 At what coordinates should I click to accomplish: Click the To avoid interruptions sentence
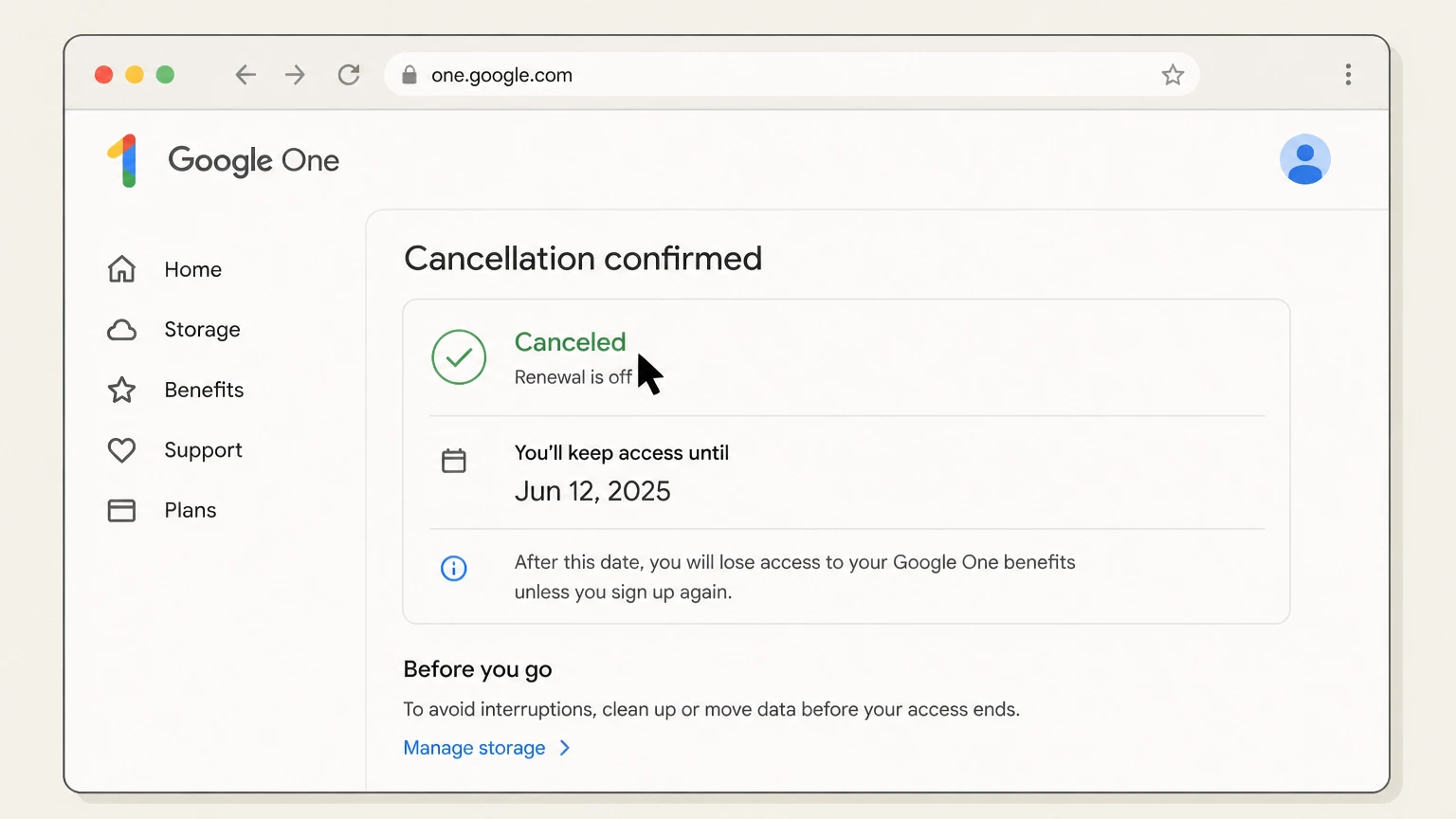click(711, 709)
